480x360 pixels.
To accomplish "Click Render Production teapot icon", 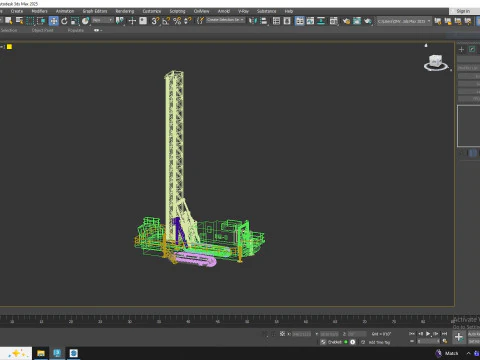I will (x=368, y=21).
